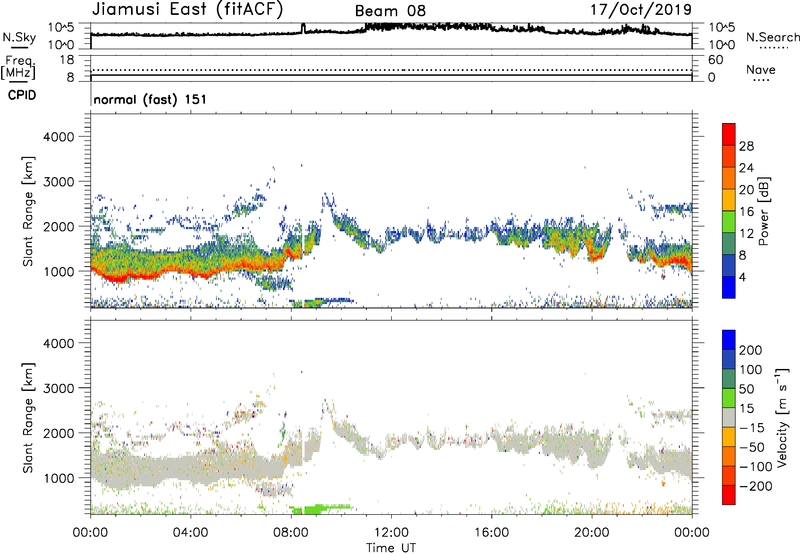
Task: Click the '16:00' time tick label
Action: click(x=492, y=533)
